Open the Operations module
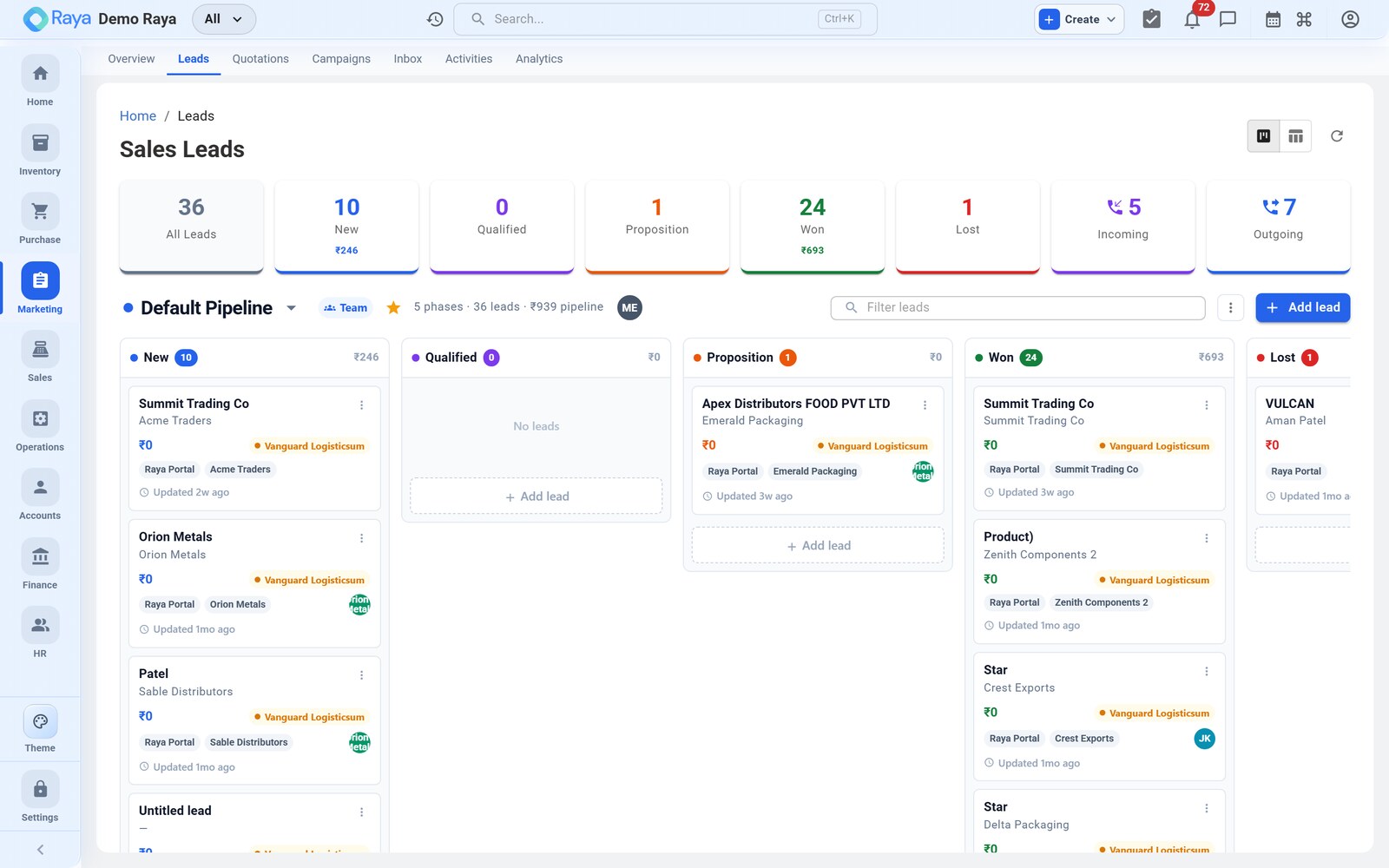The width and height of the screenshot is (1389, 868). point(40,427)
